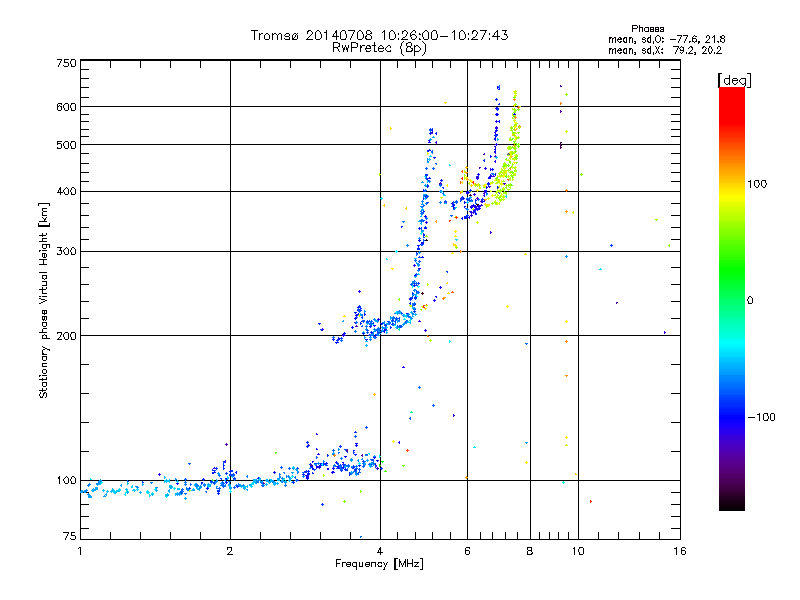Click the y-axis tick label '750'
Viewport: 800px width, 600px height.
[x=66, y=64]
